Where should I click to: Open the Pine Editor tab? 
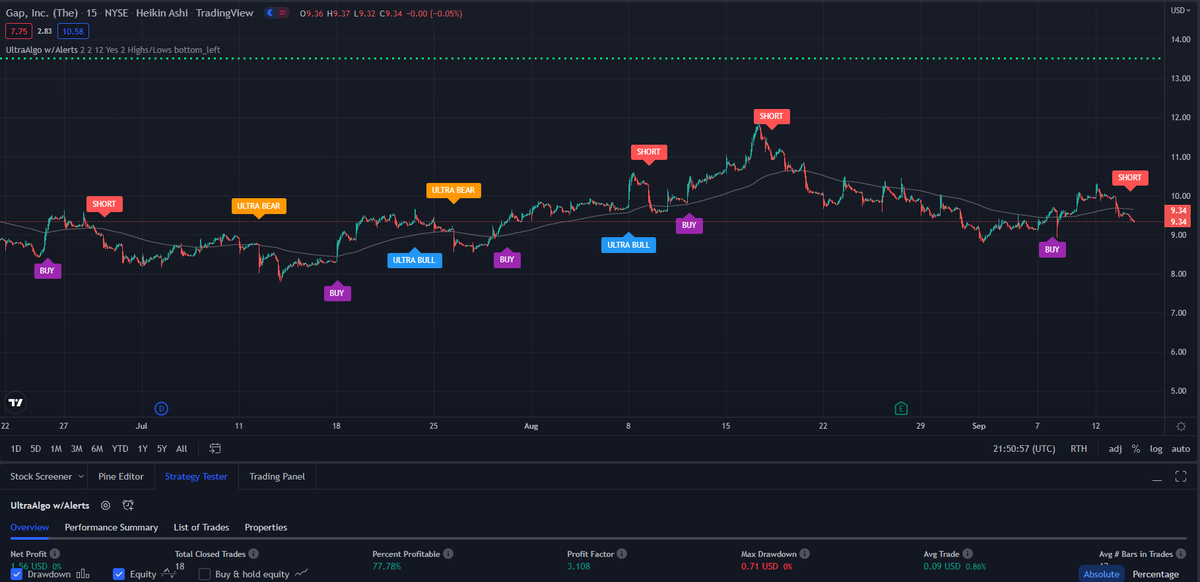coord(121,476)
